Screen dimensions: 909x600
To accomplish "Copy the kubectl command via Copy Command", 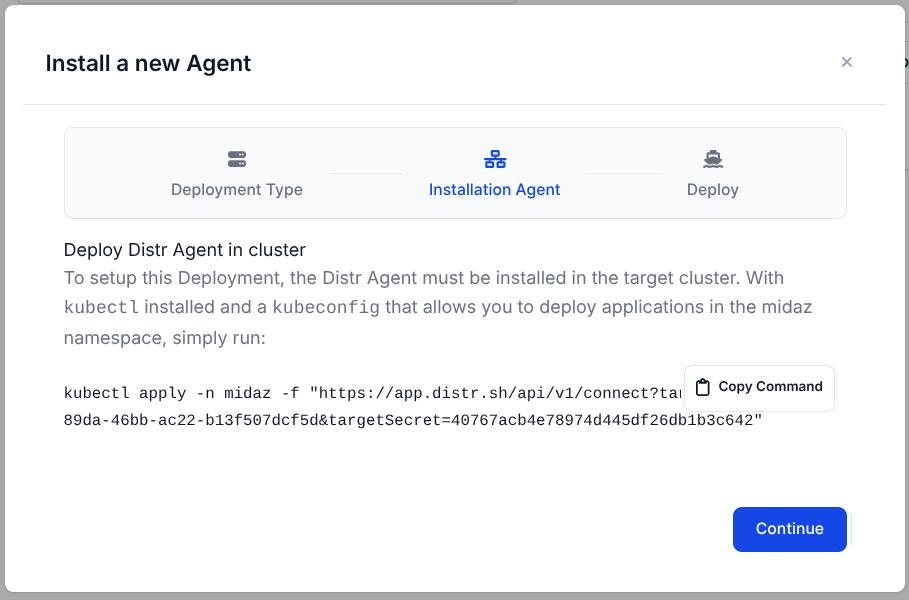I will click(x=759, y=388).
